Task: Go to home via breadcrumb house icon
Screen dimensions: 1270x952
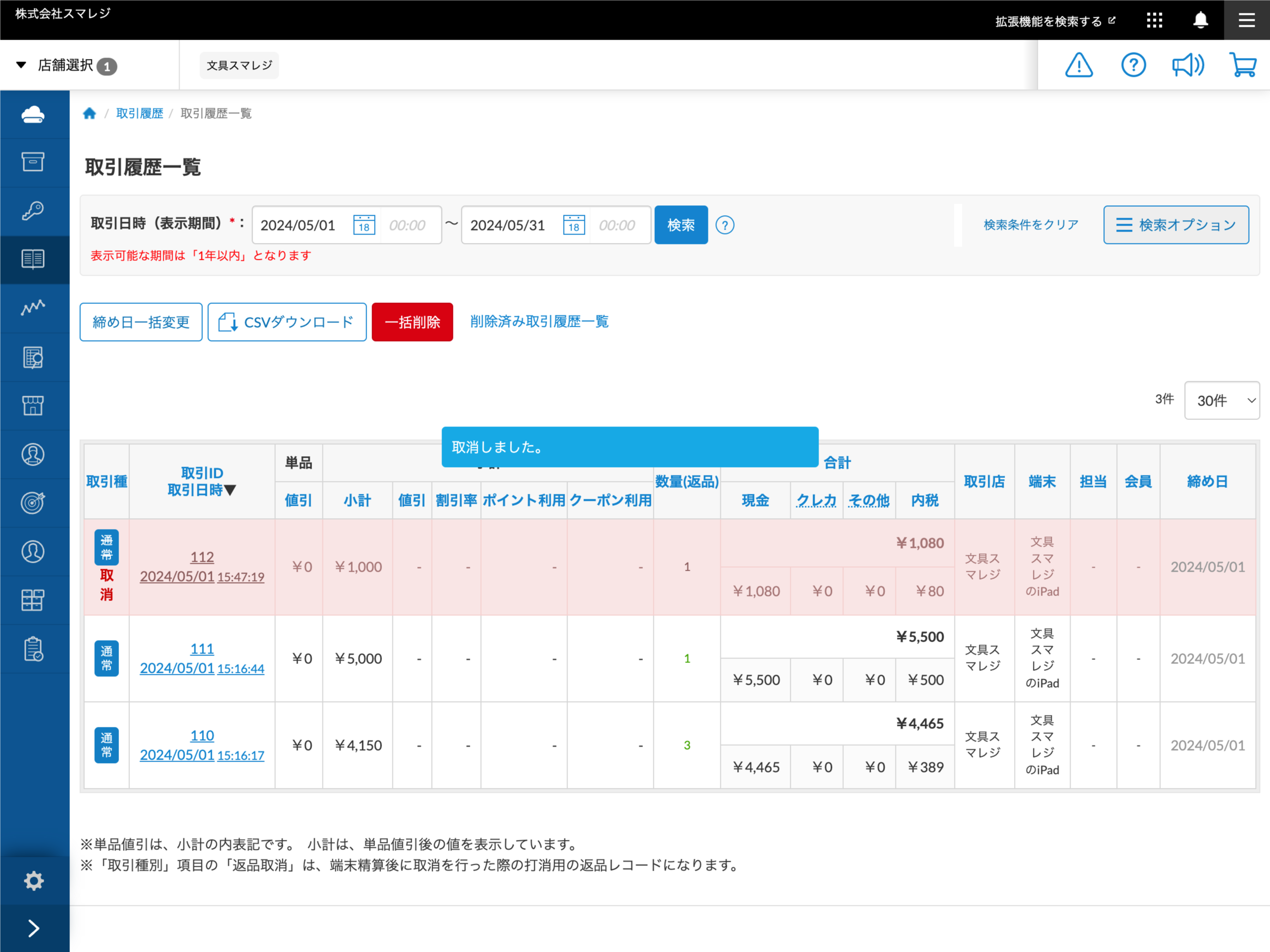Action: 90,113
